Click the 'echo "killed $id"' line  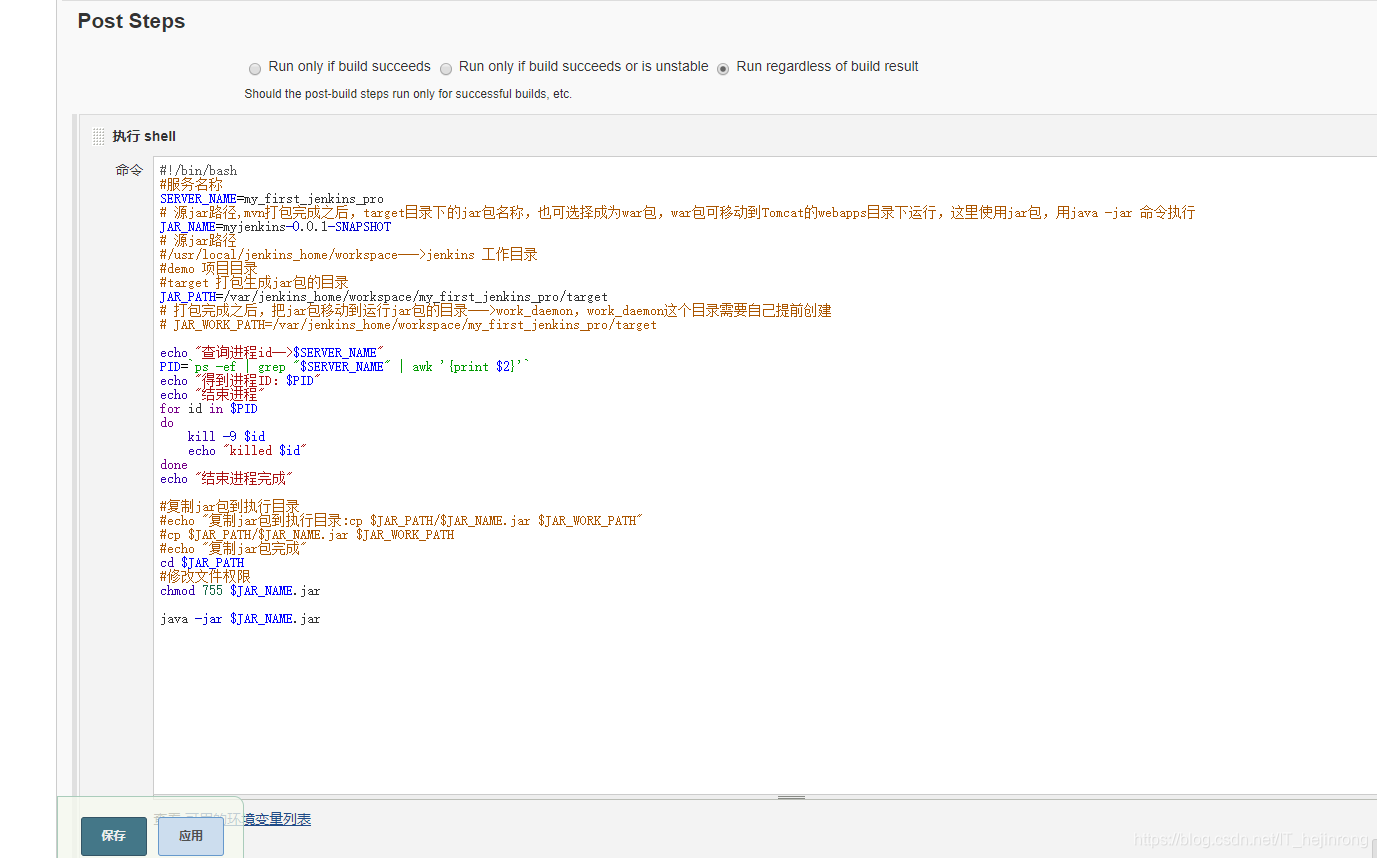(247, 451)
